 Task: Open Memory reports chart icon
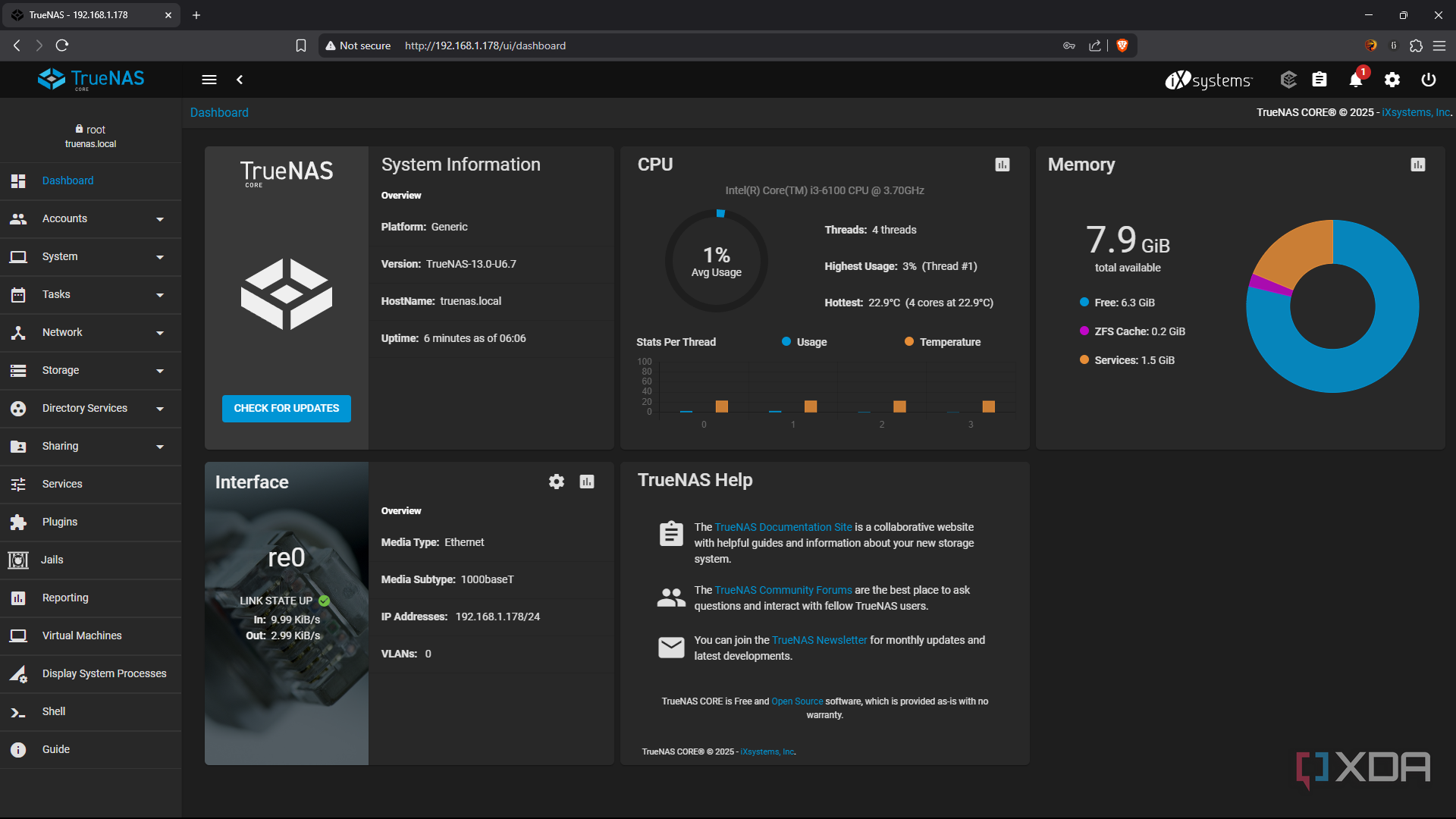1418,165
